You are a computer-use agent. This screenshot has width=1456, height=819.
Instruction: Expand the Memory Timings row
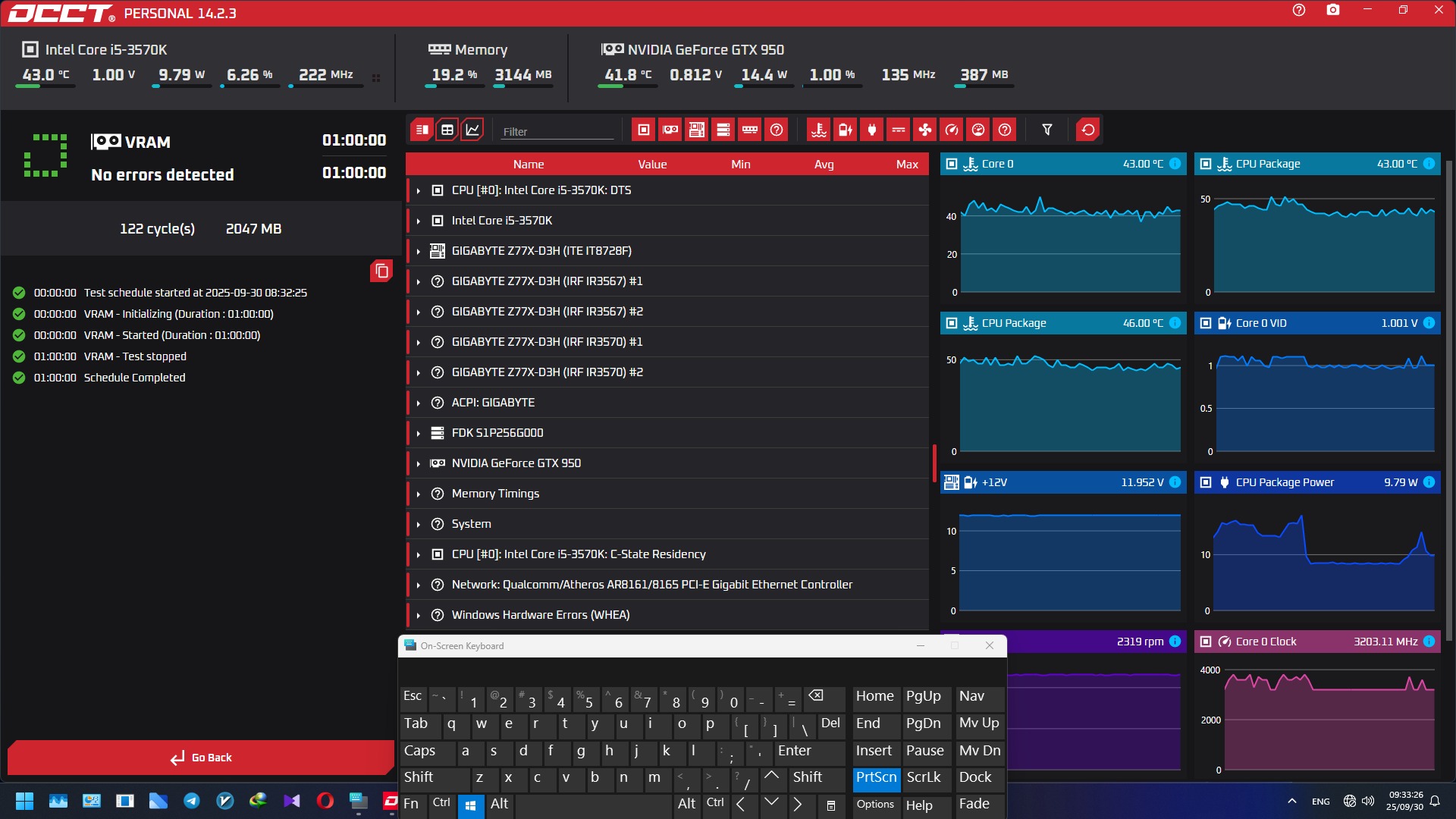tap(418, 494)
